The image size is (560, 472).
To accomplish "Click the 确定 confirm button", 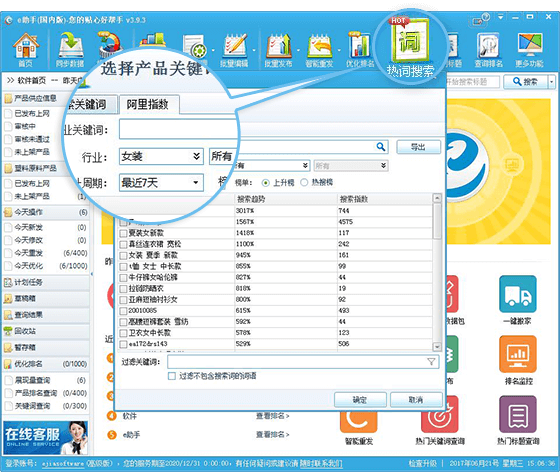I will 360,400.
